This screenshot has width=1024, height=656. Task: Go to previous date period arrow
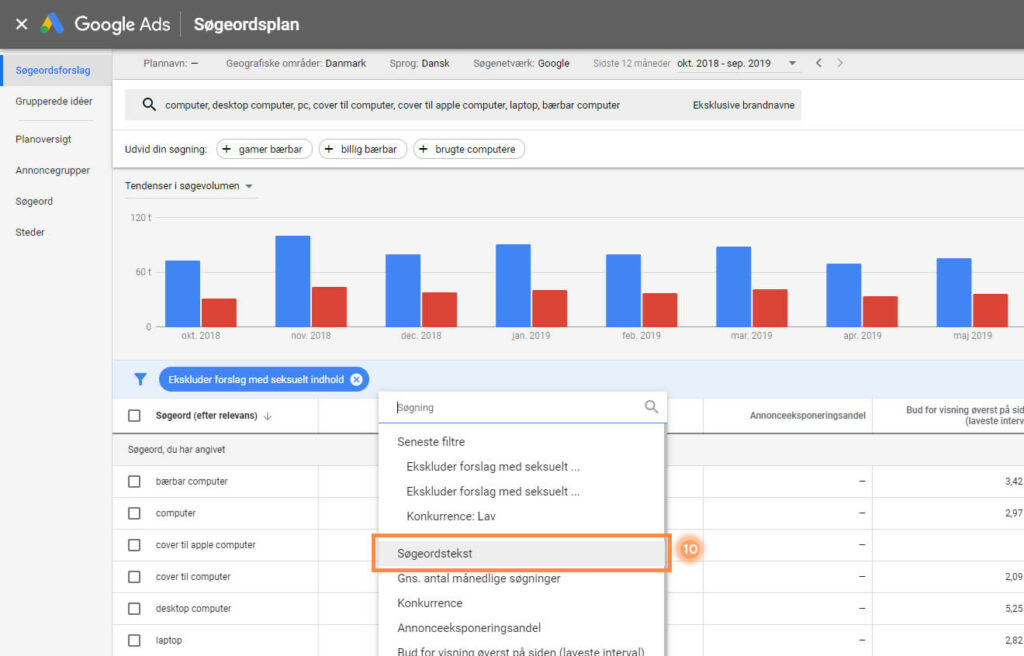pos(819,63)
